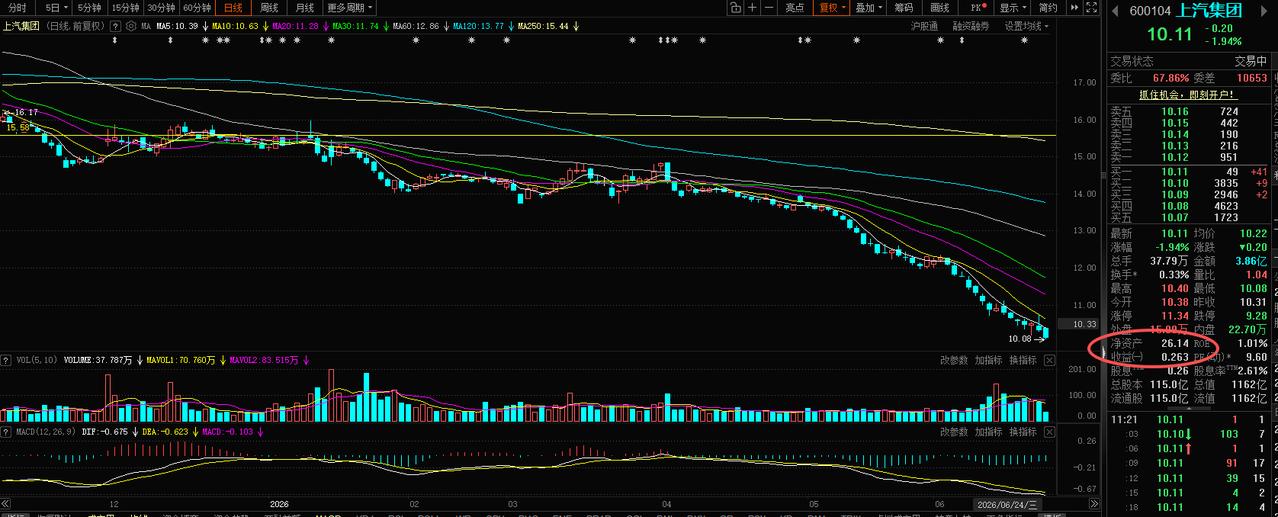Open 叠加 overlay dropdown
1278x517 pixels.
pos(870,8)
